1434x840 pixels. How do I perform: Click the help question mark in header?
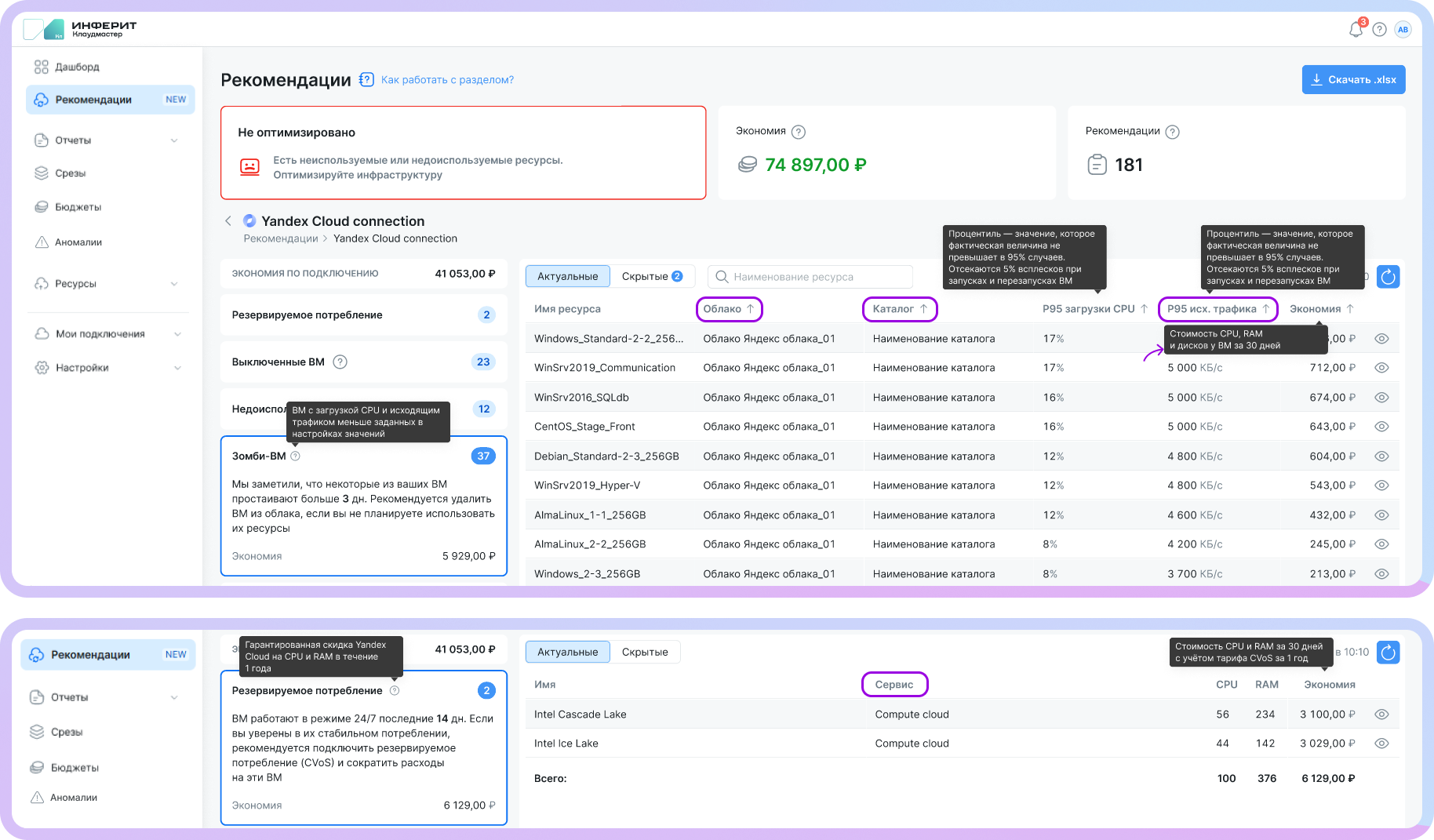pos(1380,30)
